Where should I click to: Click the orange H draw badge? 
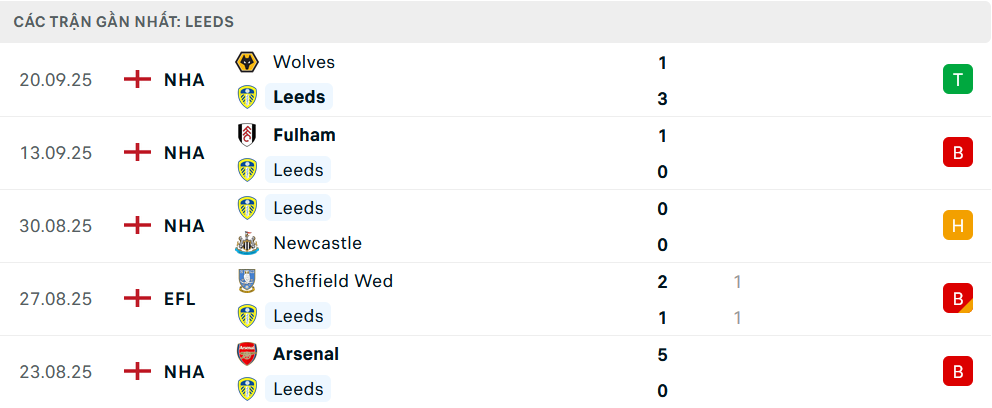point(957,226)
